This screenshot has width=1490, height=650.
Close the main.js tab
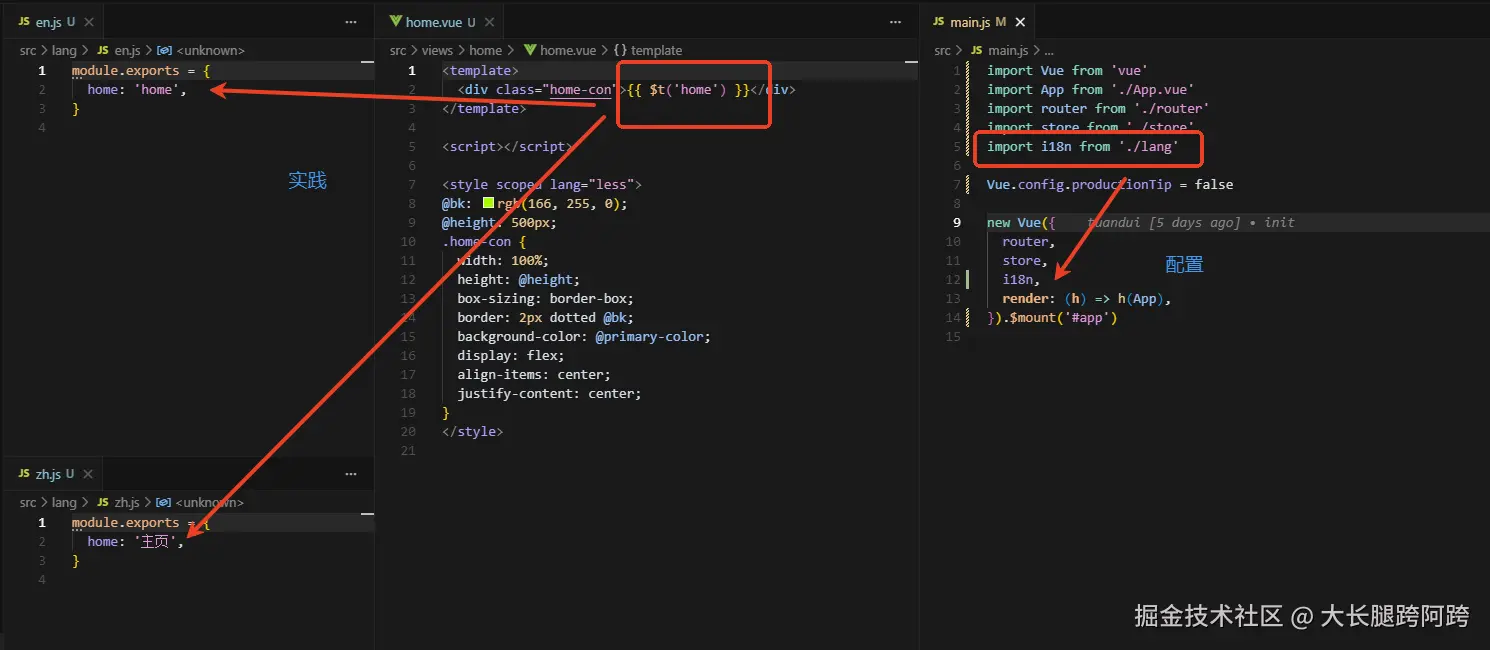(x=1020, y=21)
